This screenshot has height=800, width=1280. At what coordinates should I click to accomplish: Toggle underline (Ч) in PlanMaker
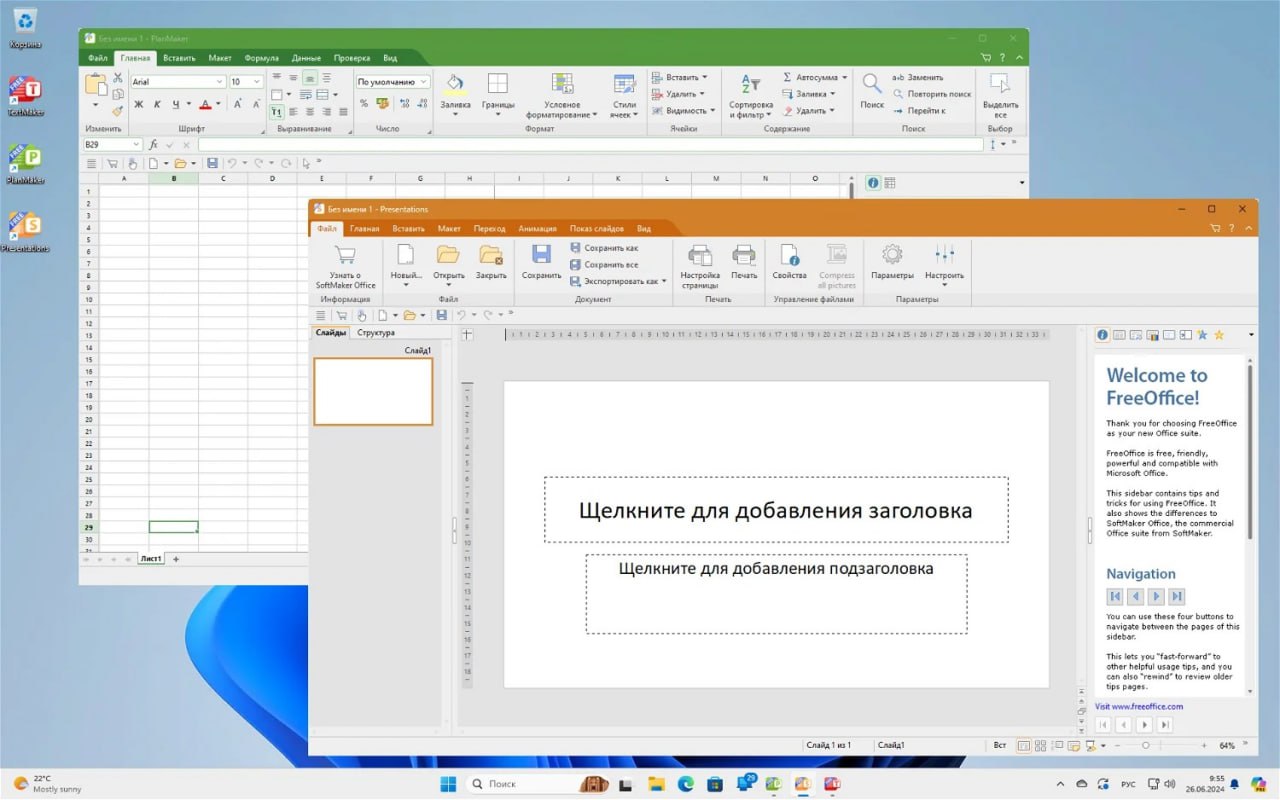175,104
